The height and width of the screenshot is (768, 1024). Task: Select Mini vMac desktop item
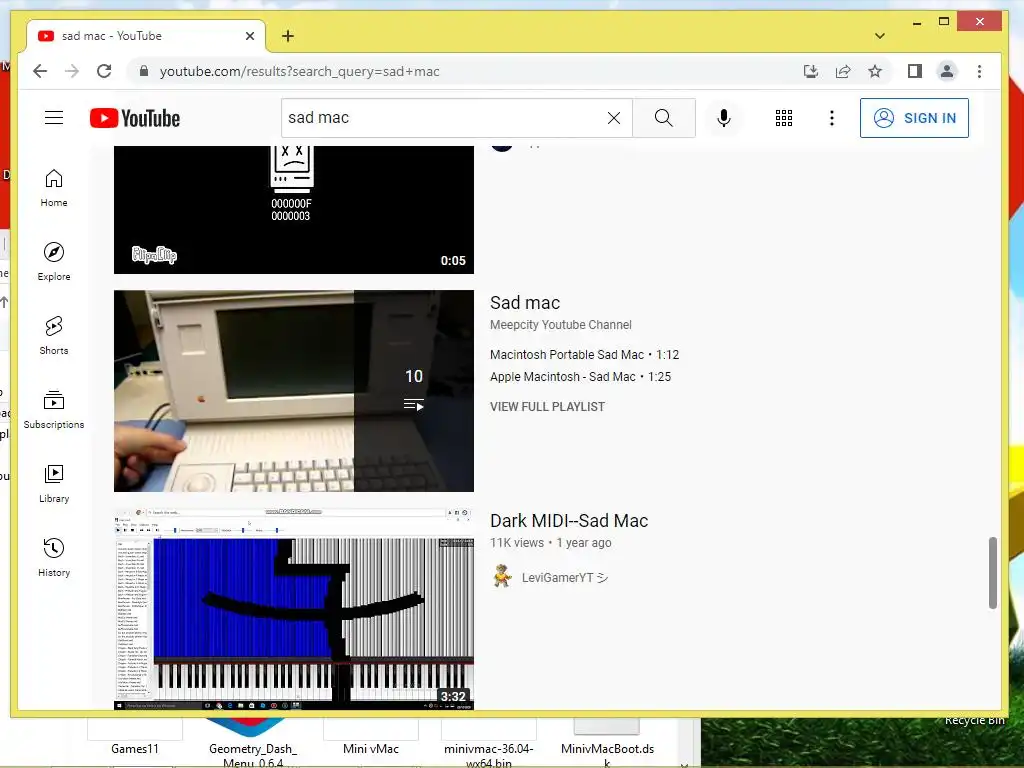point(371,748)
